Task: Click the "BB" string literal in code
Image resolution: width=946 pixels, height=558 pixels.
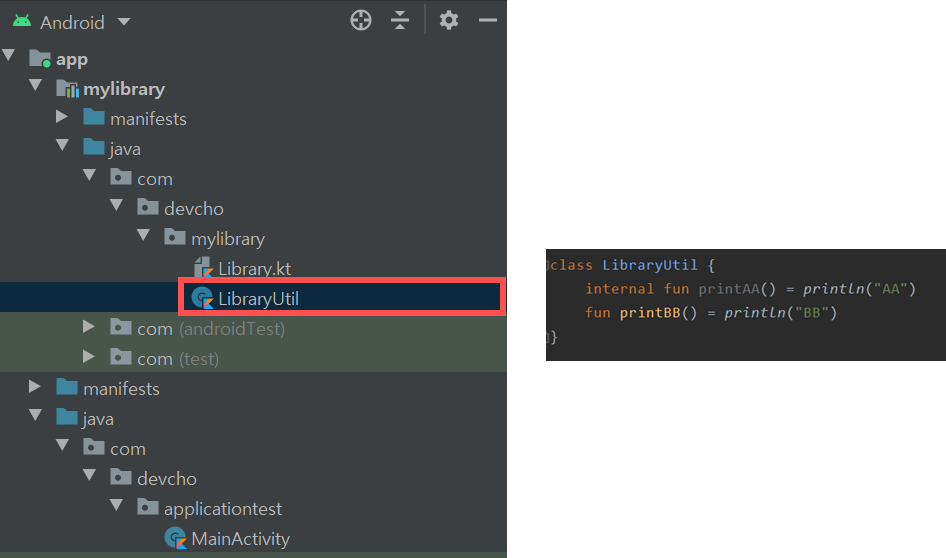Action: point(811,313)
